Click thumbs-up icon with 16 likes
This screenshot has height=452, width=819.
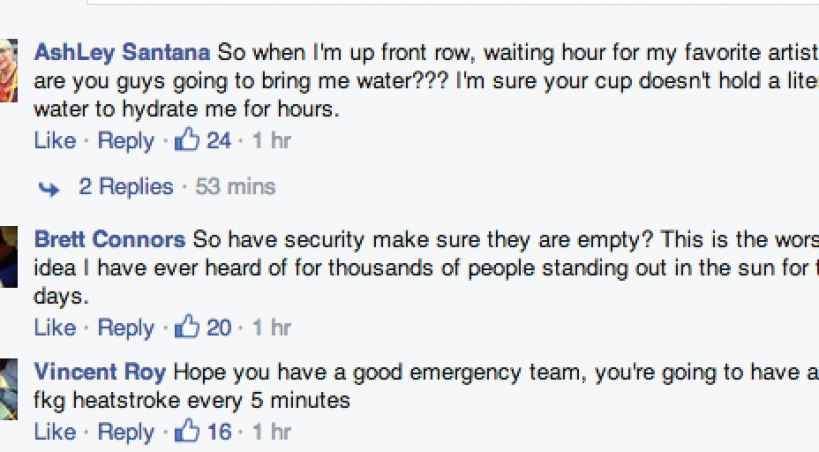pos(187,431)
